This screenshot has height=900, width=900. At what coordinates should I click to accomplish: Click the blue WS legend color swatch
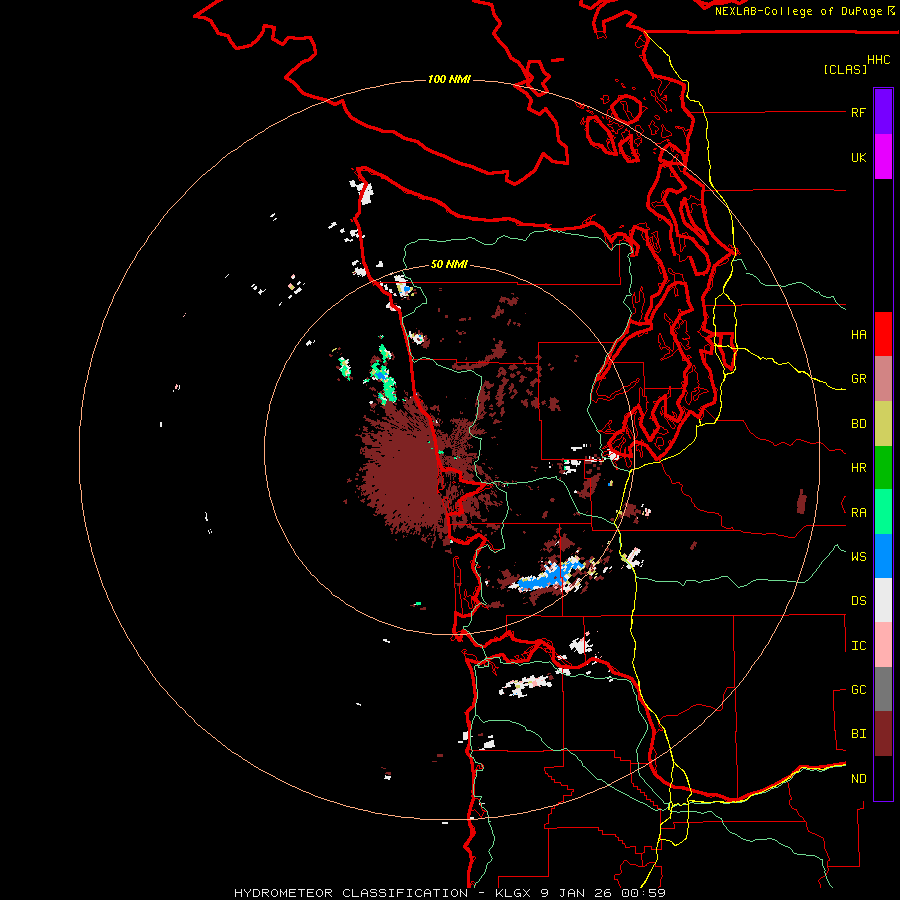[x=883, y=556]
